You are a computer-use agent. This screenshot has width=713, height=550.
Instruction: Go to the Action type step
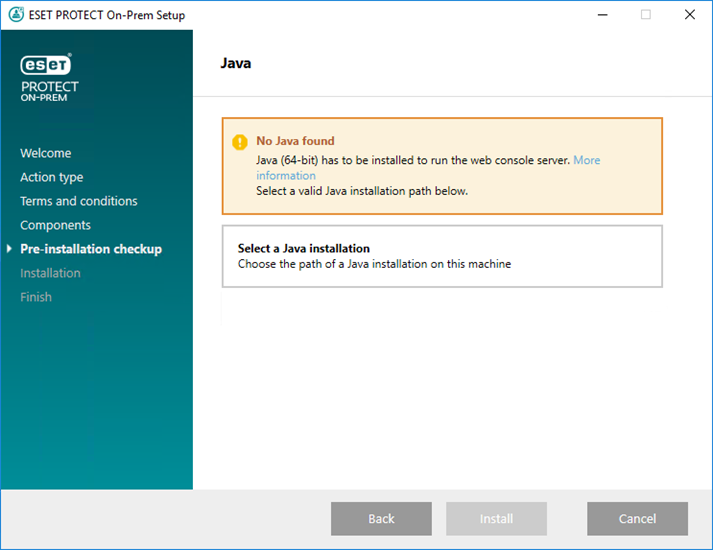[52, 177]
